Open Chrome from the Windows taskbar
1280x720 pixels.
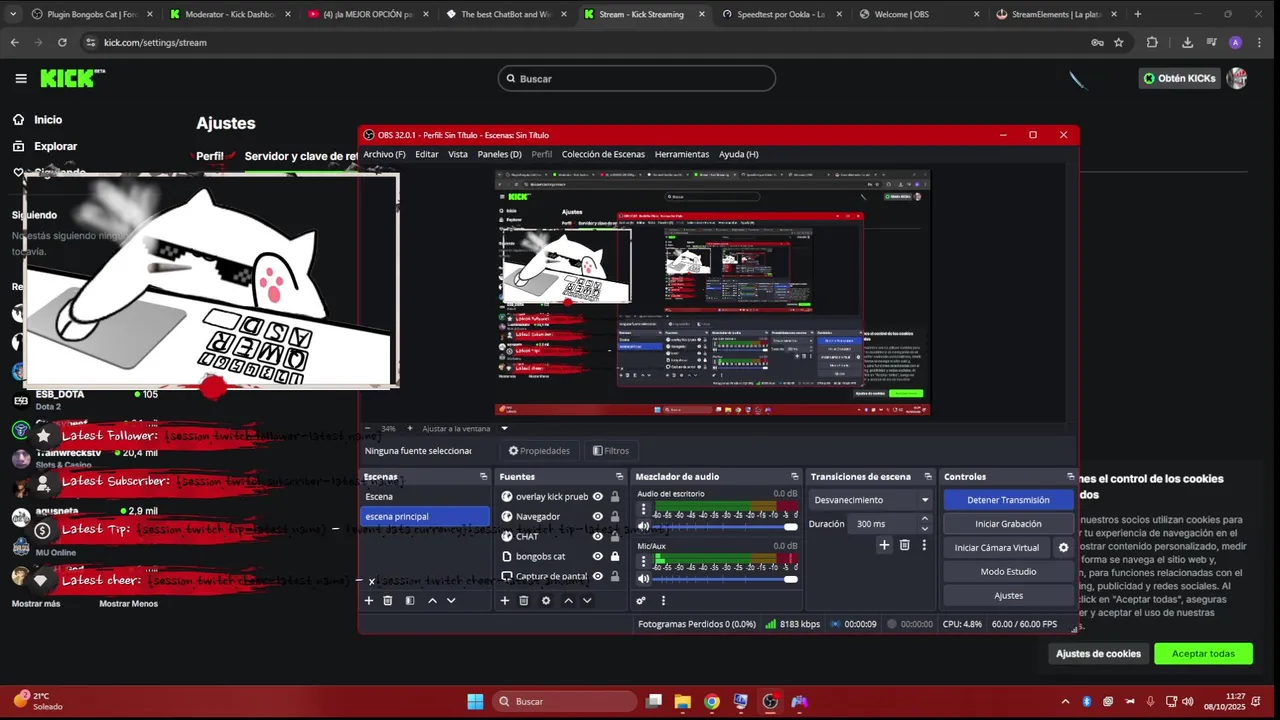coord(711,701)
